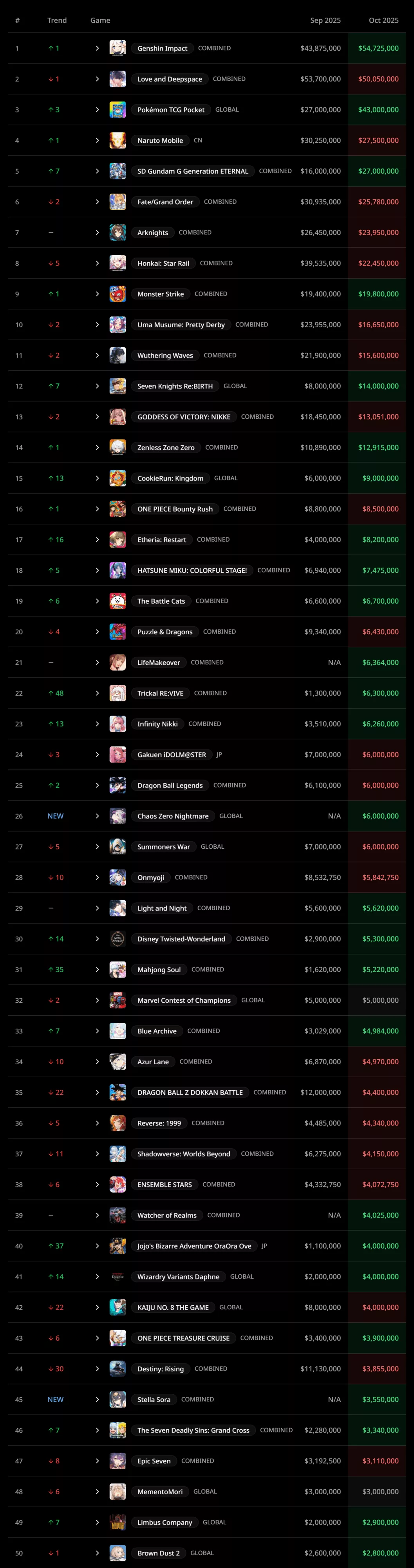This screenshot has height=1568, width=414.
Task: Click the Naruto Mobile game icon
Action: 118,141
